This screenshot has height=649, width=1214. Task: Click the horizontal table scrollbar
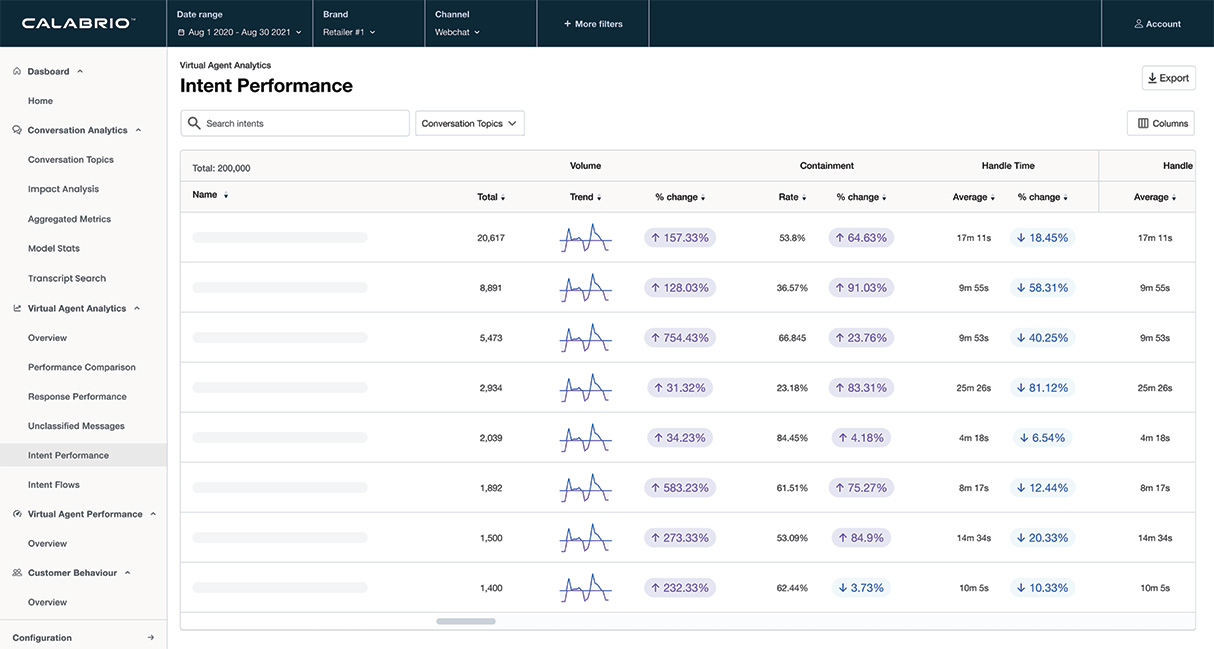pyautogui.click(x=465, y=621)
